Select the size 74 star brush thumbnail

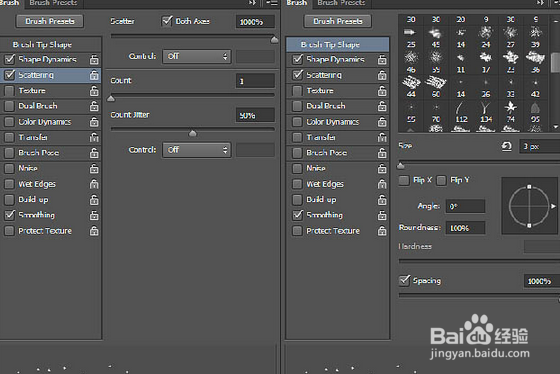(511, 107)
